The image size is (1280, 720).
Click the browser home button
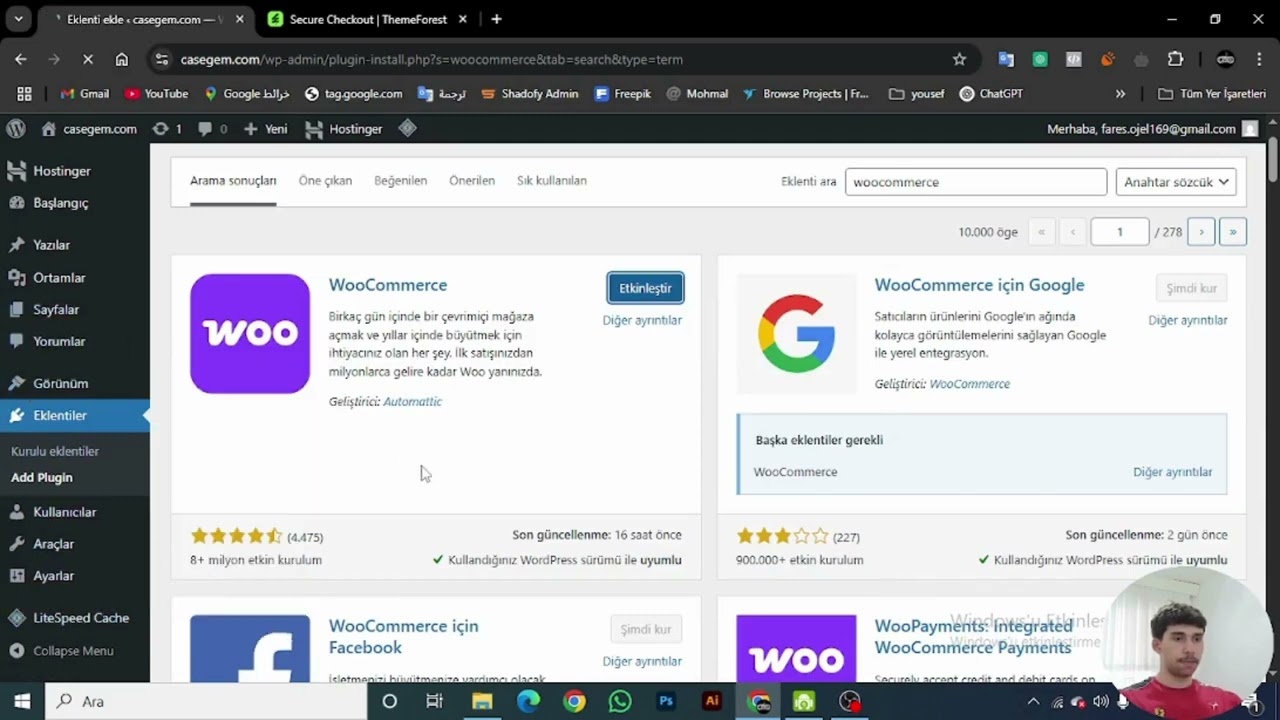tap(122, 59)
